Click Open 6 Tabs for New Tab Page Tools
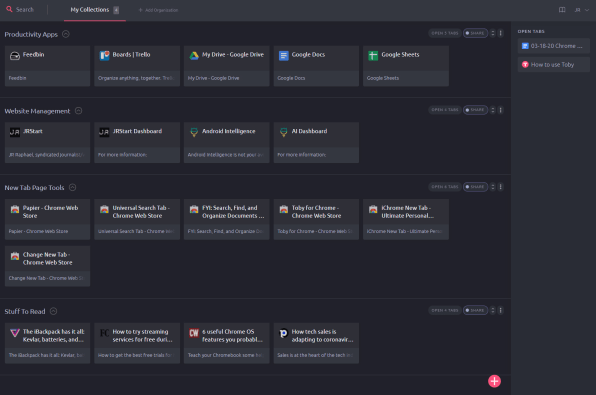The width and height of the screenshot is (596, 395). point(445,187)
